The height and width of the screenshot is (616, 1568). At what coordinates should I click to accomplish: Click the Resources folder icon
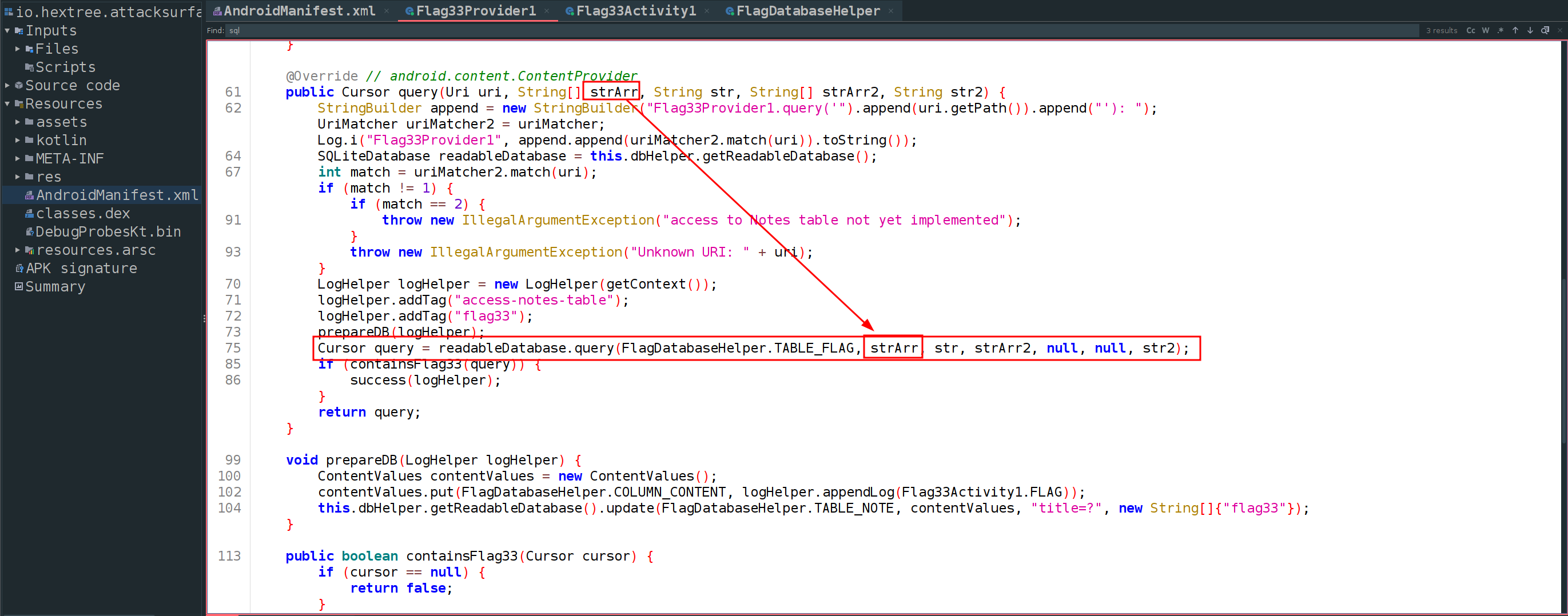tap(19, 104)
